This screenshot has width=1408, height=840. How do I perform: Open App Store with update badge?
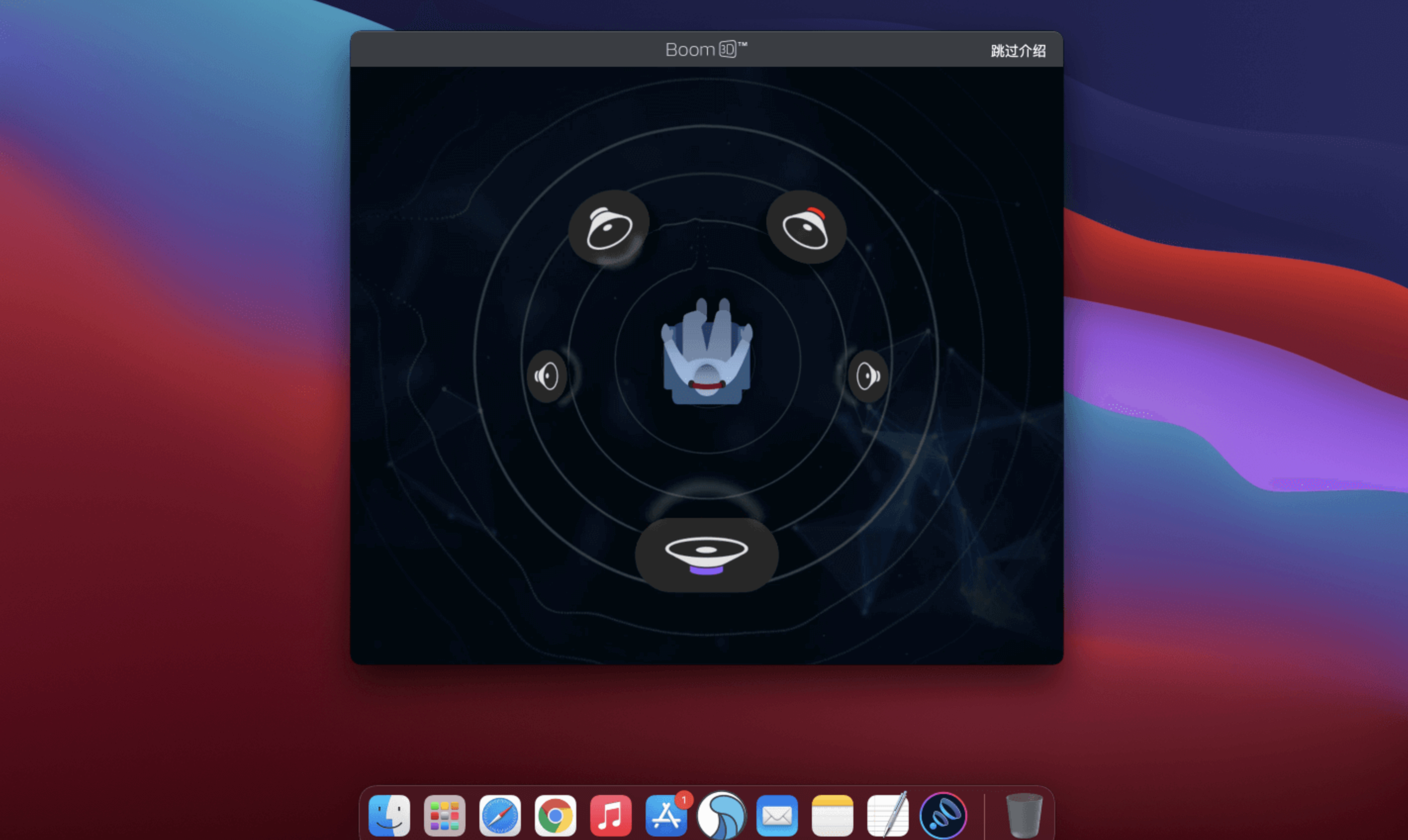(666, 815)
